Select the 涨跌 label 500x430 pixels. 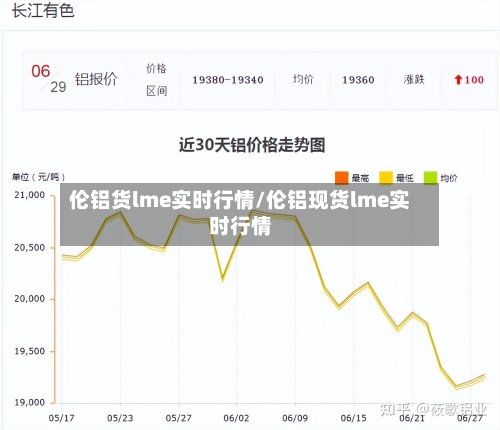pyautogui.click(x=414, y=79)
